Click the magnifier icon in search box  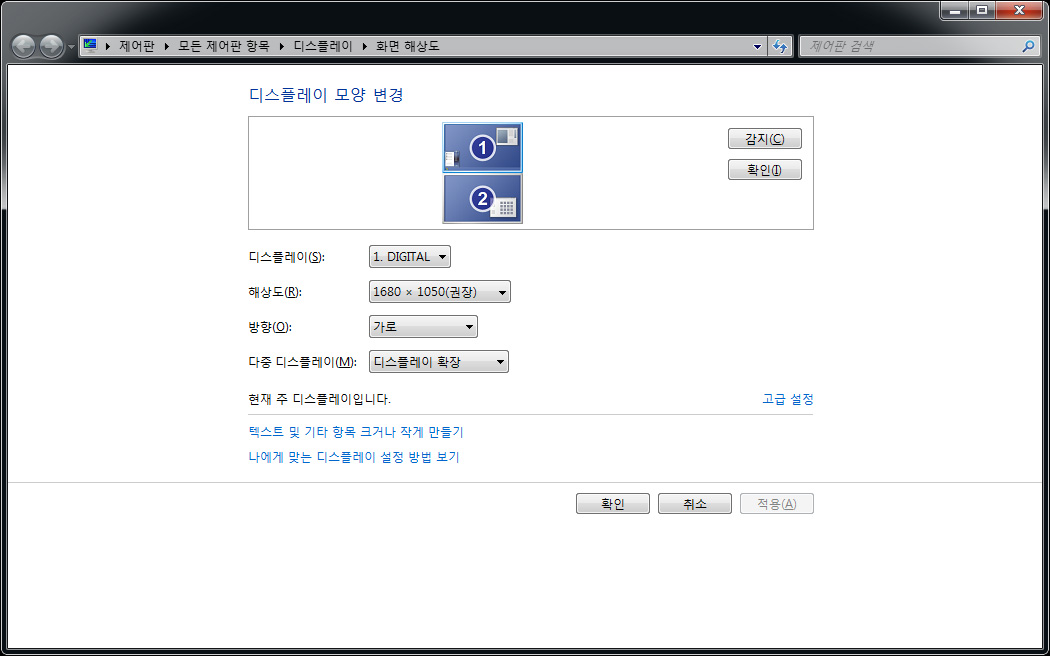(1027, 46)
